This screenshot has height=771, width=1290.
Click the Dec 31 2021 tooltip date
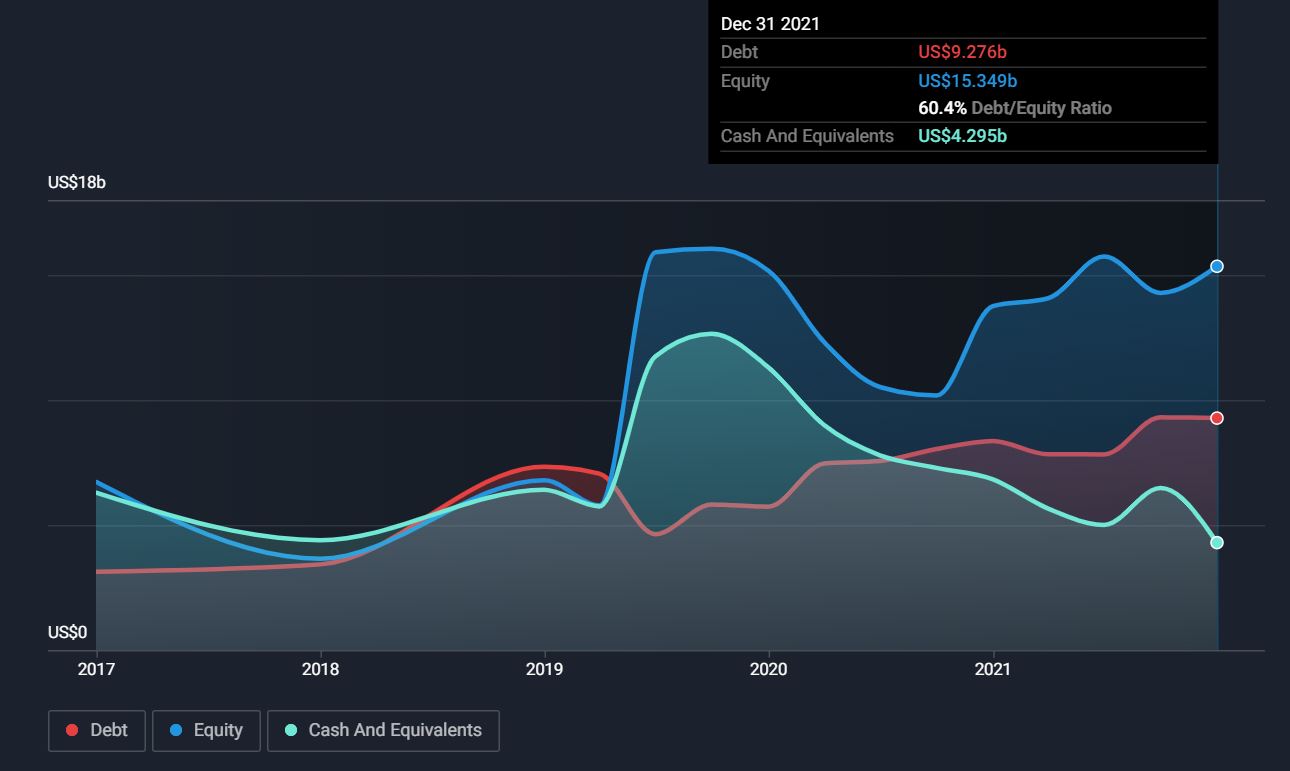pos(770,24)
